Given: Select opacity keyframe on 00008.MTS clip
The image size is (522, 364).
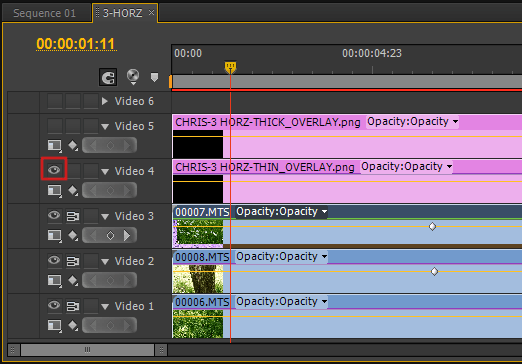Looking at the screenshot, I should pyautogui.click(x=434, y=272).
